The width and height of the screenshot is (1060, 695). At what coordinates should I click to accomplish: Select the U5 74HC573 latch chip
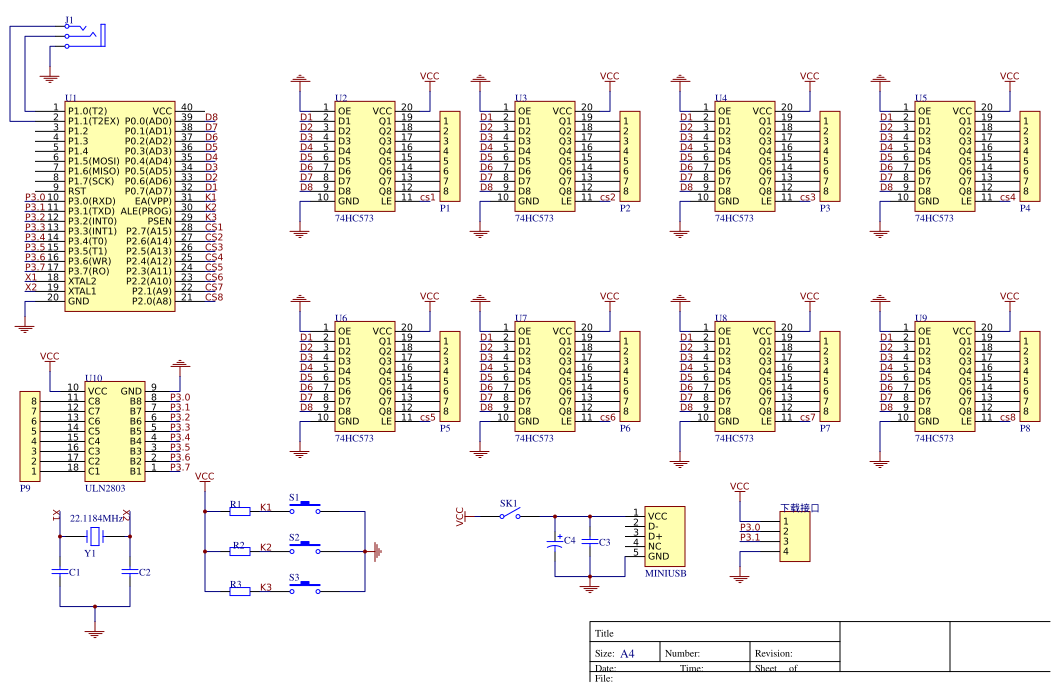(945, 156)
